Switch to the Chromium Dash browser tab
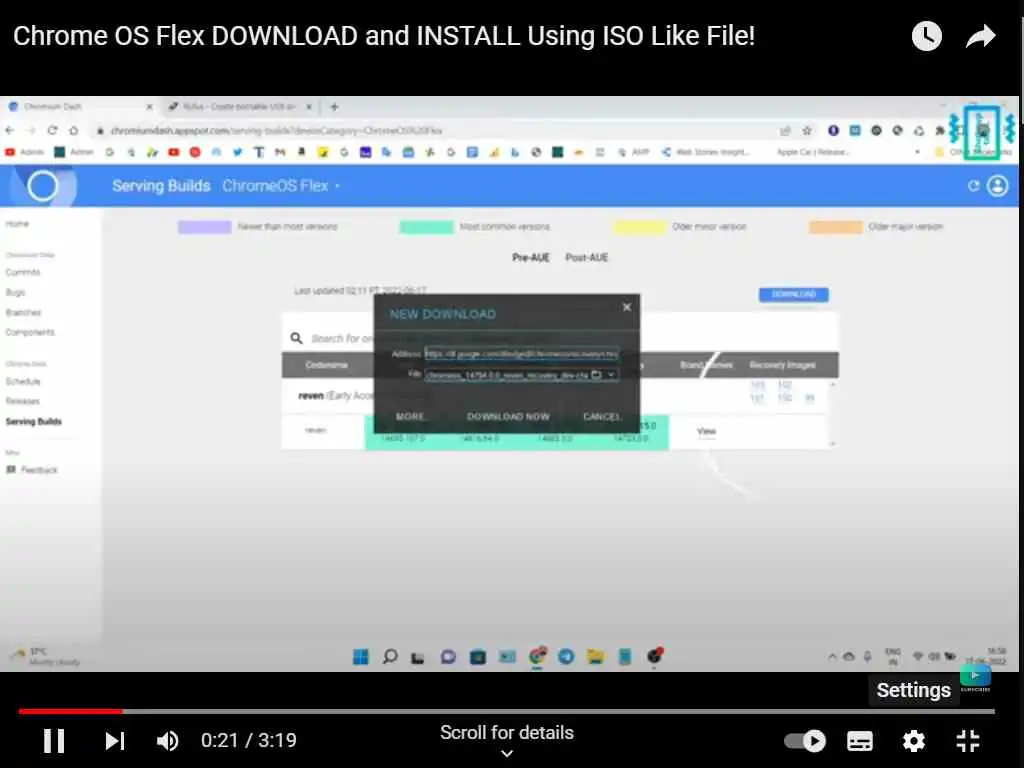 80,106
